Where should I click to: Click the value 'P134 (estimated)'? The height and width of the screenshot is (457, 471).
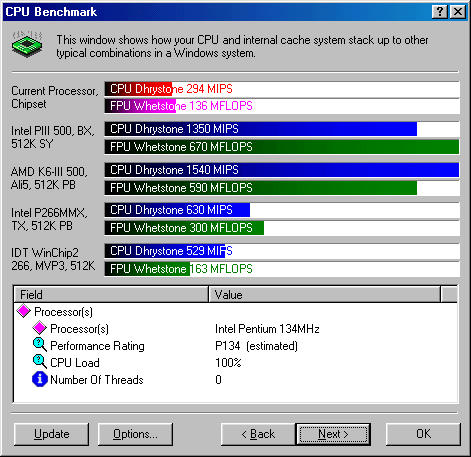(256, 346)
